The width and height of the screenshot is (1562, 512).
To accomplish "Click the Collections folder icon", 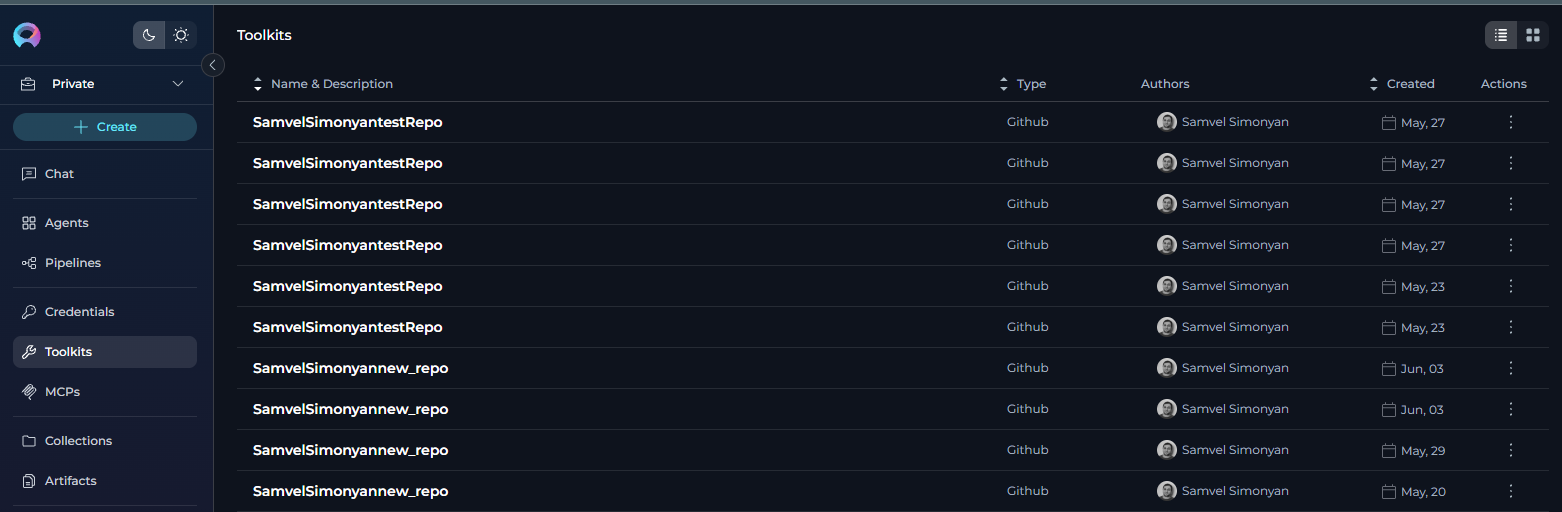I will click(x=29, y=441).
